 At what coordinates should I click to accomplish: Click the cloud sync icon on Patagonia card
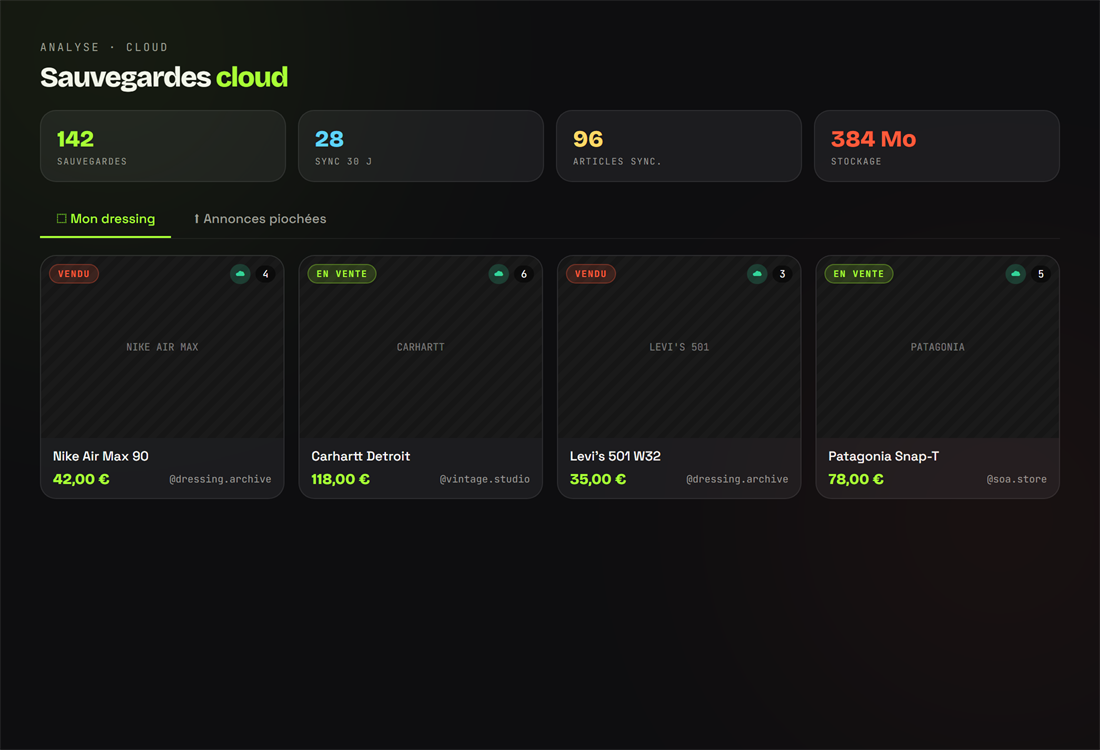pos(1015,274)
